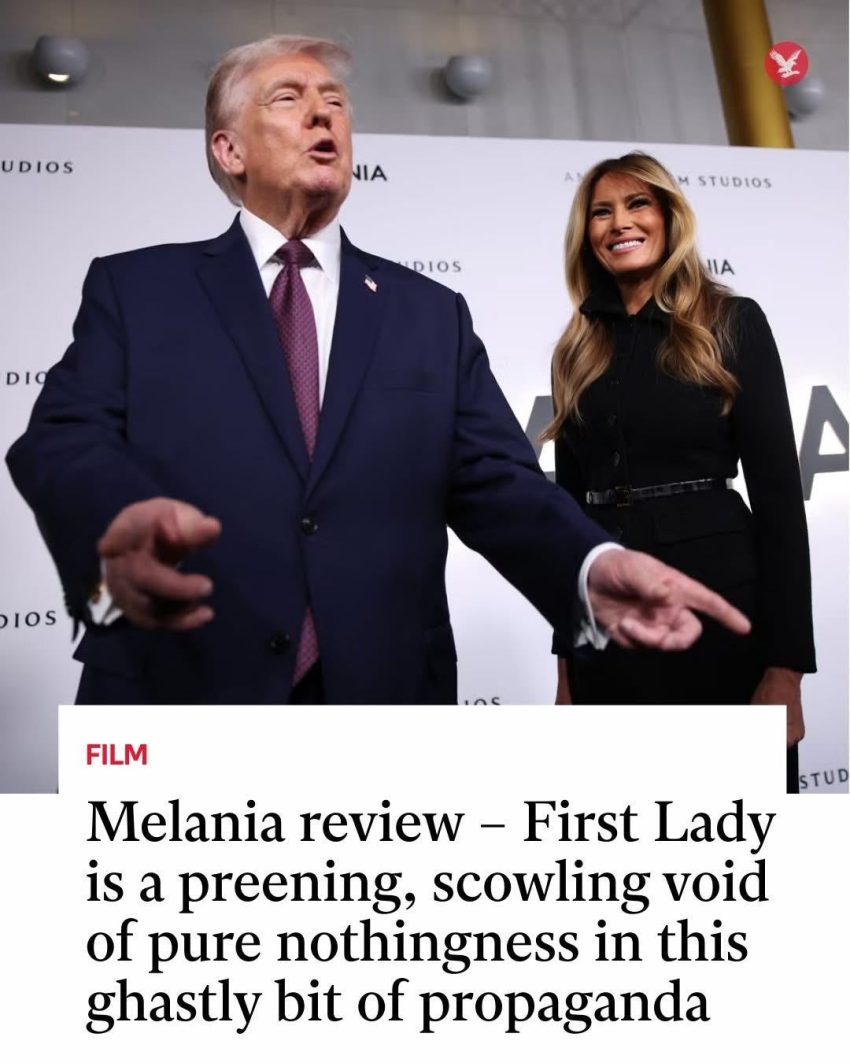850x1063 pixels.
Task: Click the gold pillar in the background
Action: (x=749, y=73)
